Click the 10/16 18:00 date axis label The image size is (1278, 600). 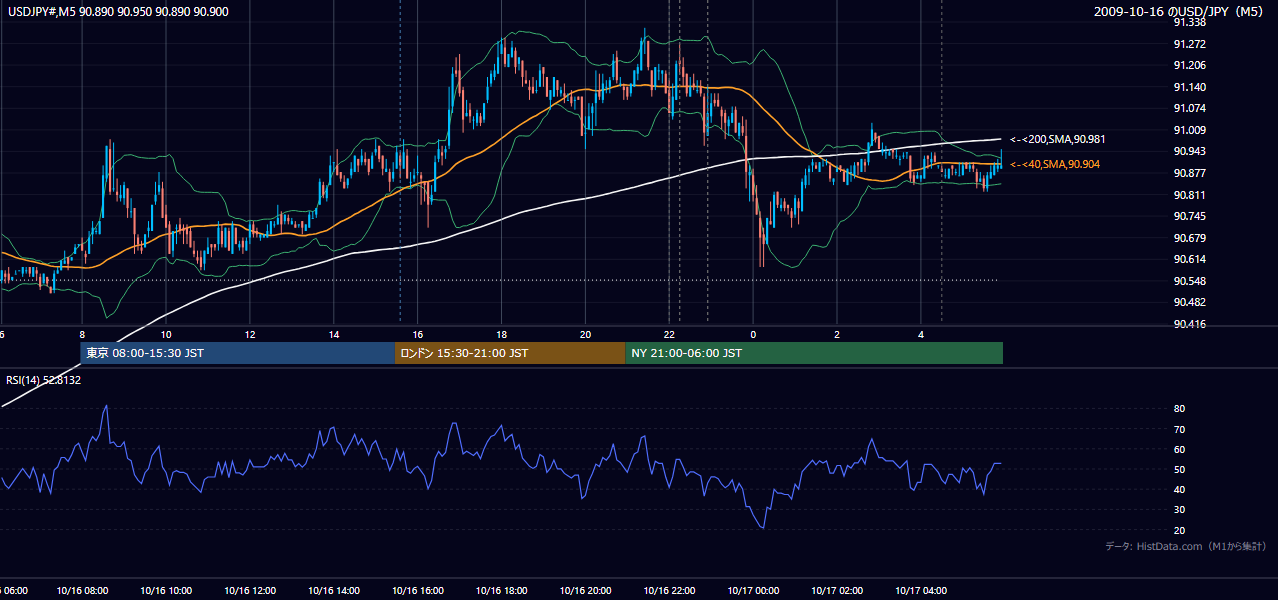(x=502, y=591)
